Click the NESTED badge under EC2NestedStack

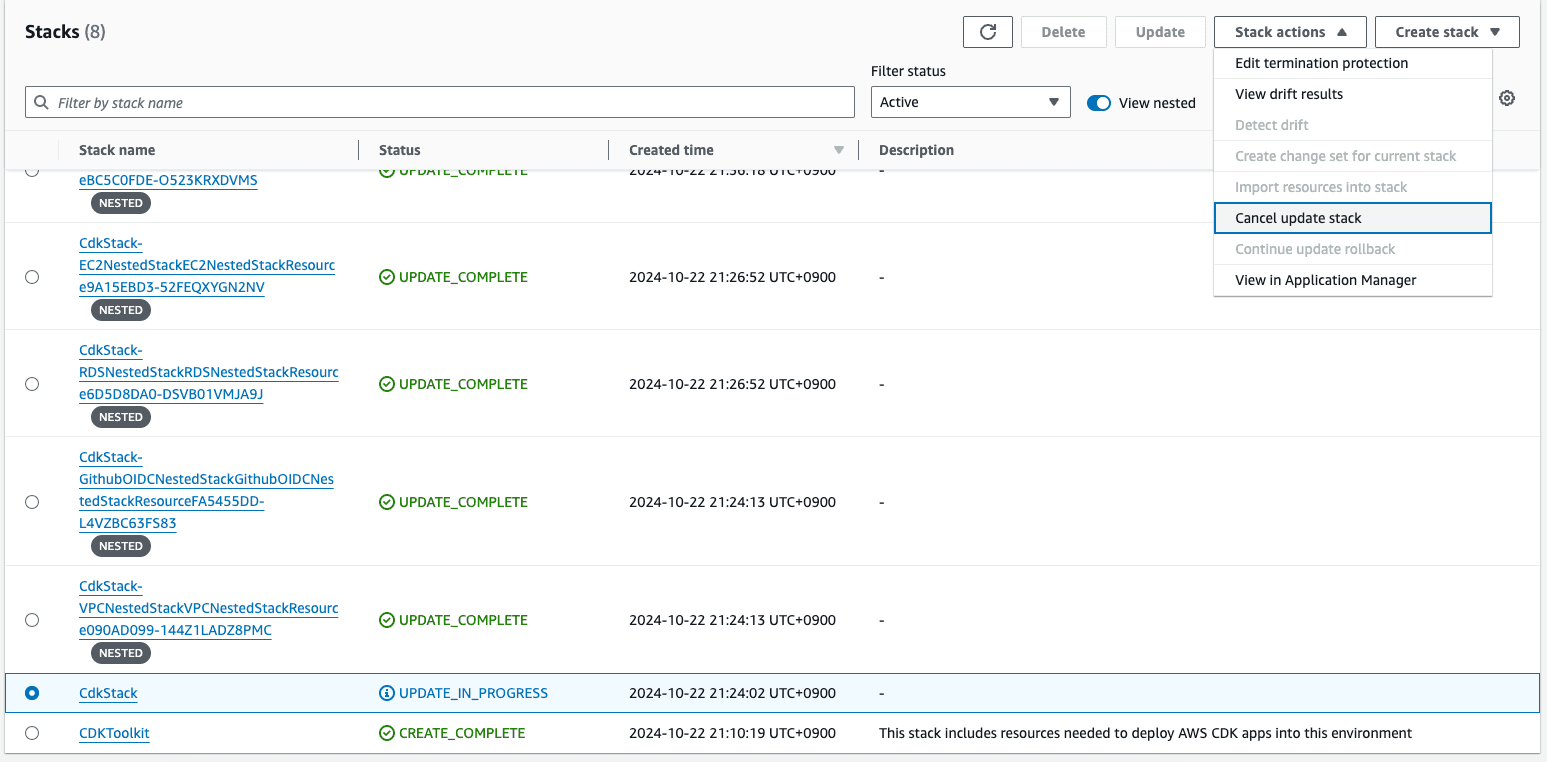pos(121,310)
